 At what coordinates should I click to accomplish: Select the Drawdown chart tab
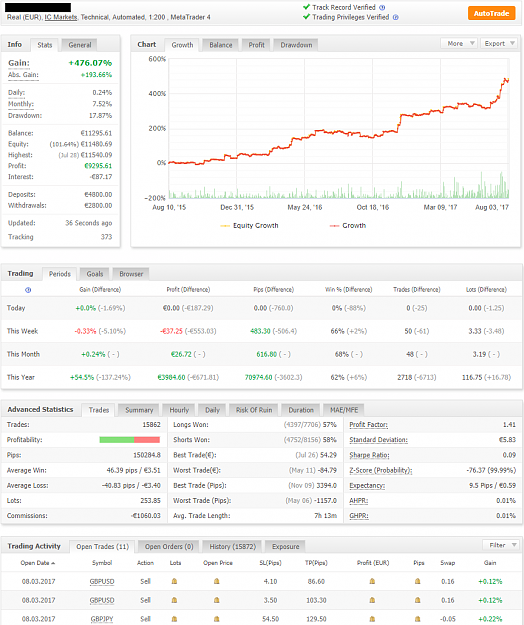pyautogui.click(x=296, y=45)
